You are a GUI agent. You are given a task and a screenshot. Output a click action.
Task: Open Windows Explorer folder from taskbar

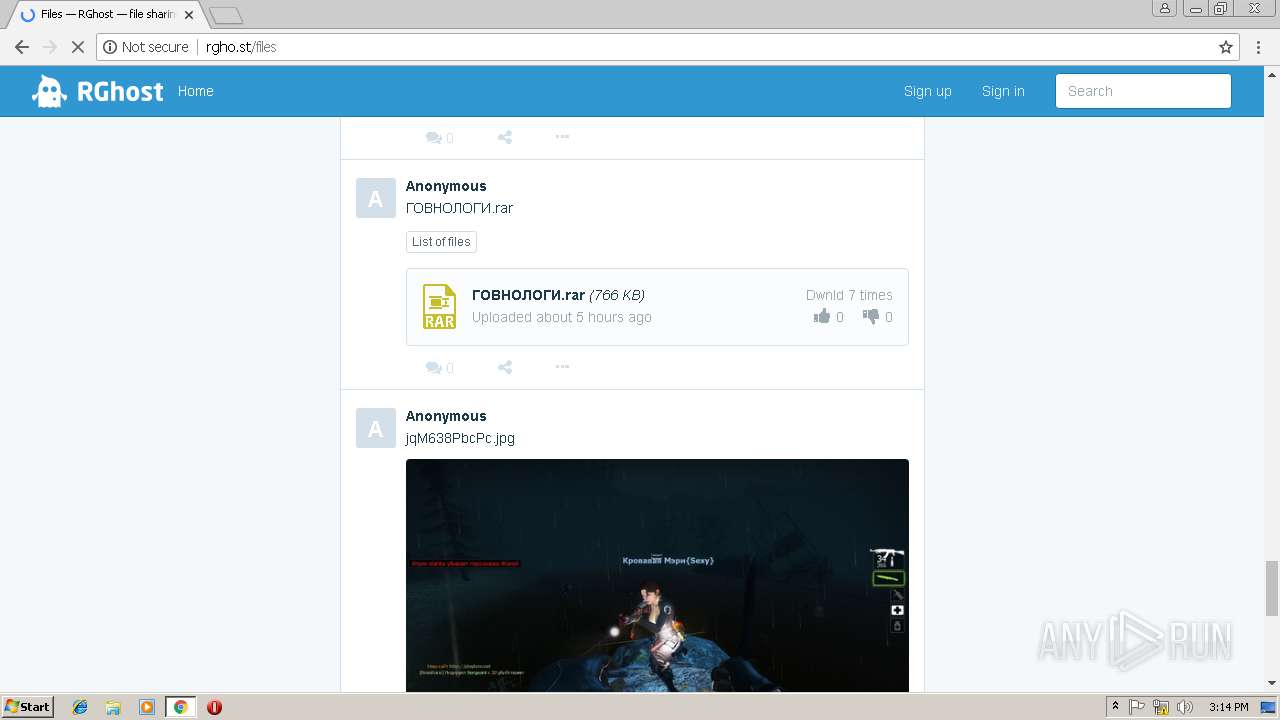113,707
